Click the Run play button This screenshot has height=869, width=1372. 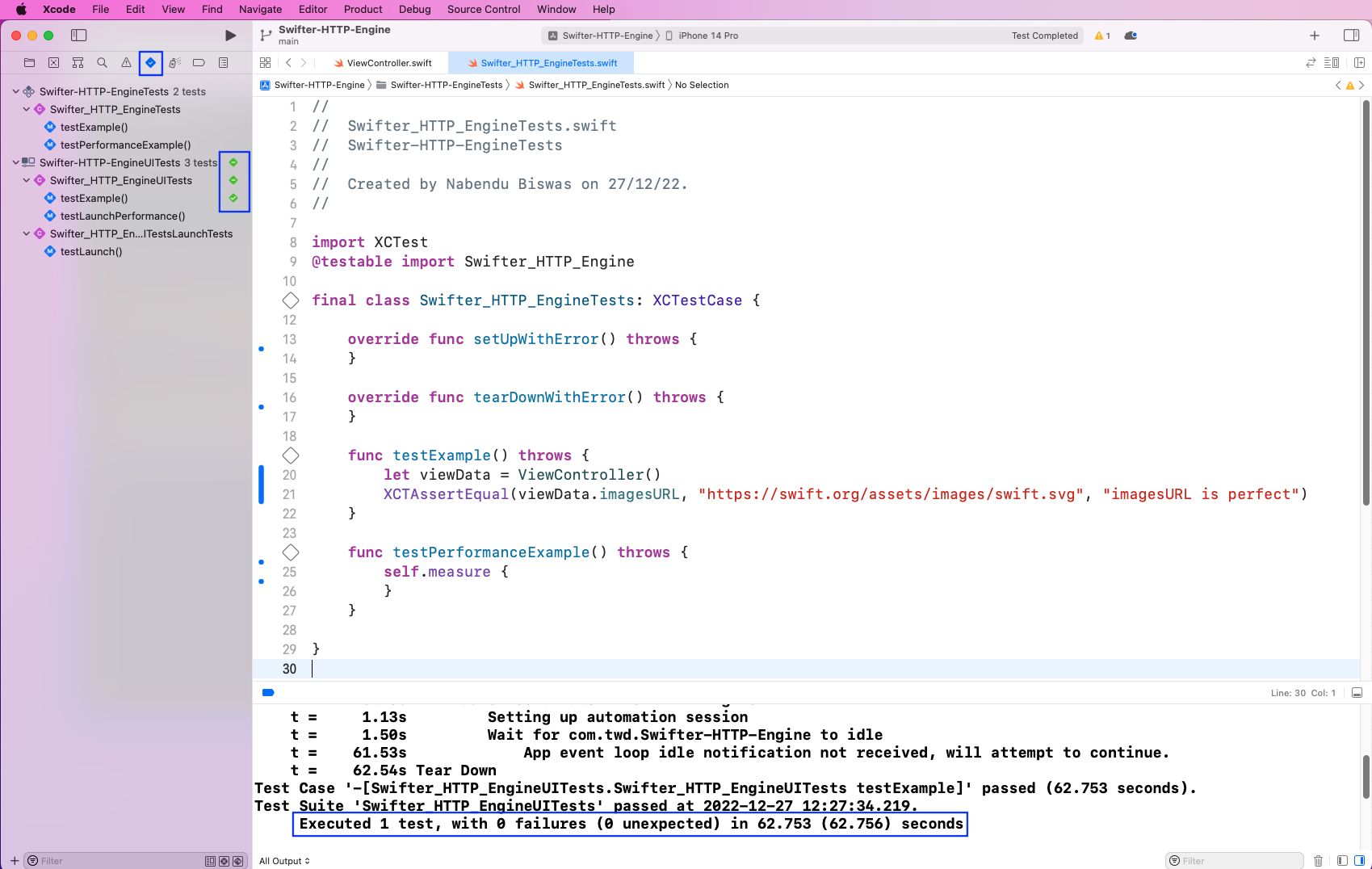click(230, 36)
